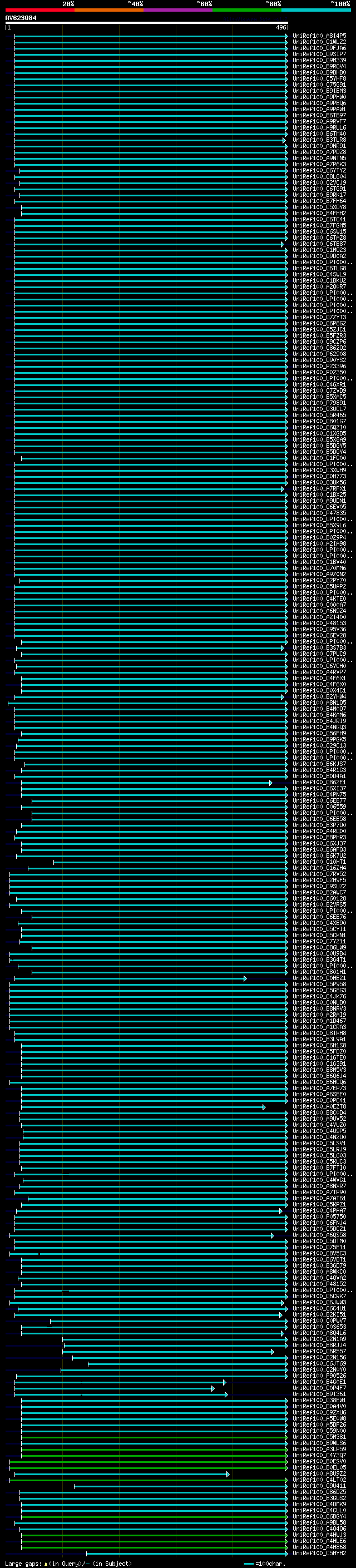Image resolution: width=356 pixels, height=1568 pixels.
Task: Select the UniRef100_Q29C13 label
Action: click(x=319, y=746)
